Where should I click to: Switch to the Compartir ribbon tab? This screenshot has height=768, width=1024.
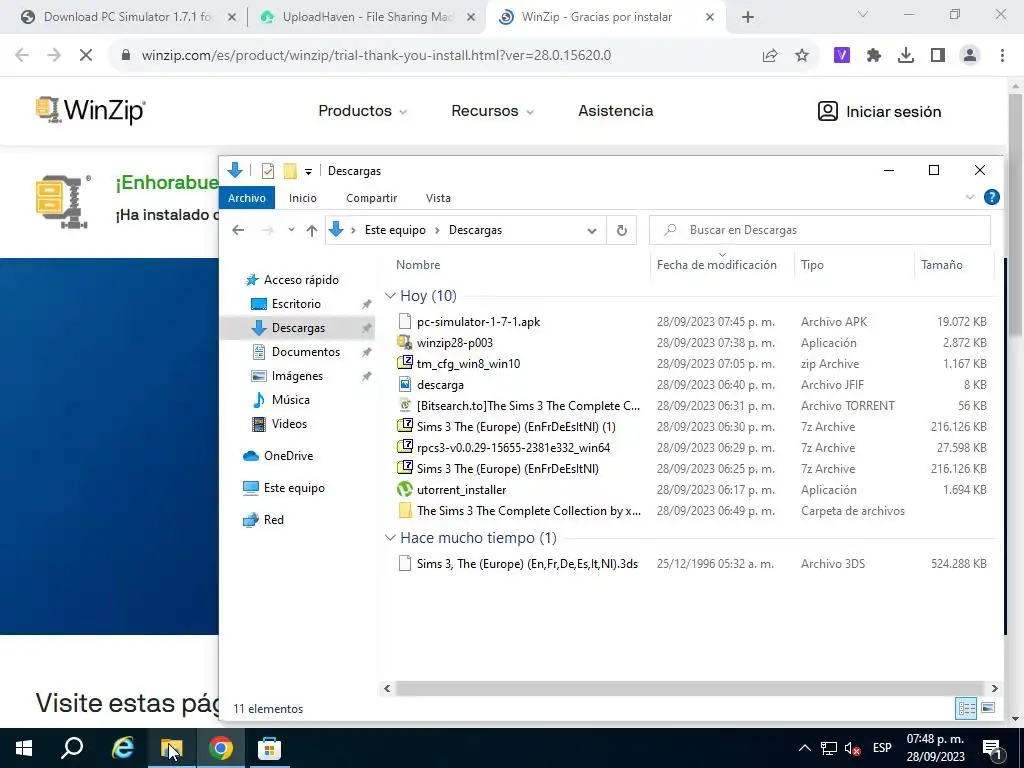point(372,198)
